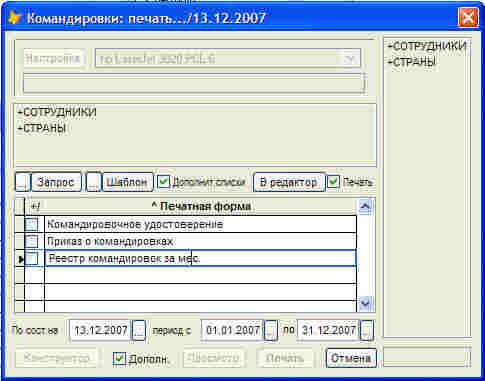This screenshot has height=381, width=485.
Task: Click the small ellipsis button before Запрос
Action: [23, 182]
